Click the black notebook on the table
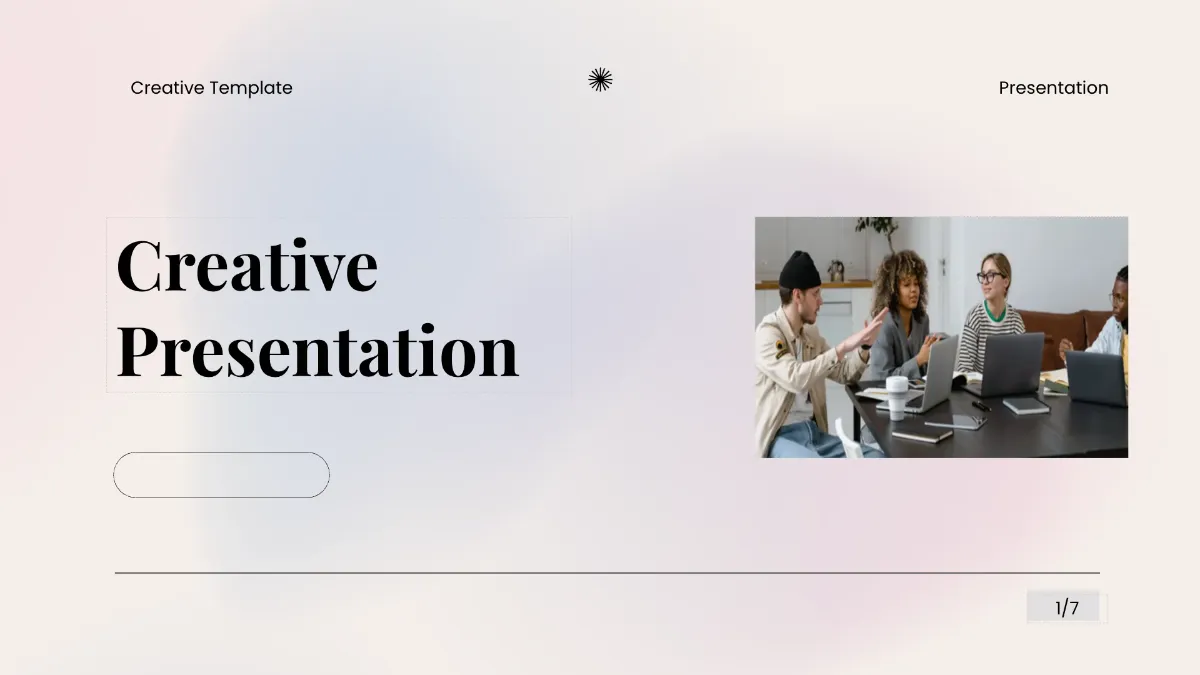1200x675 pixels. click(x=1025, y=405)
